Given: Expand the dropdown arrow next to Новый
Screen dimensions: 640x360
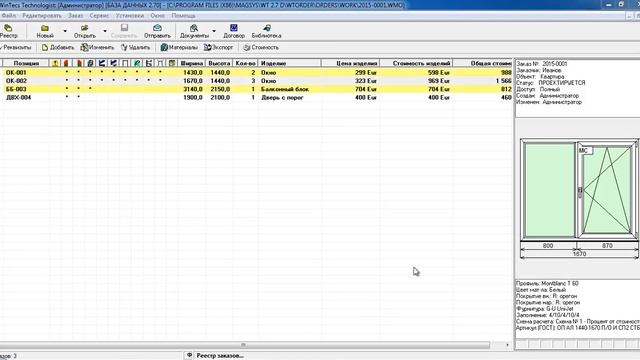Looking at the screenshot, I should pos(65,31).
